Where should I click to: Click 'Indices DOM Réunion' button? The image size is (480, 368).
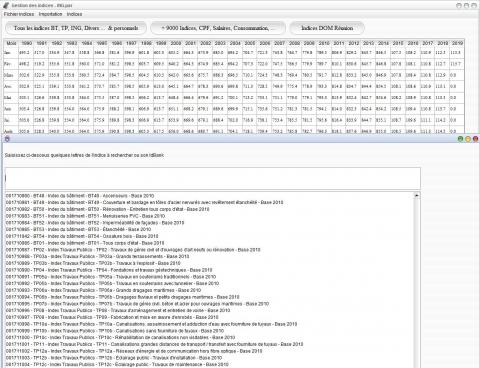coord(327,28)
